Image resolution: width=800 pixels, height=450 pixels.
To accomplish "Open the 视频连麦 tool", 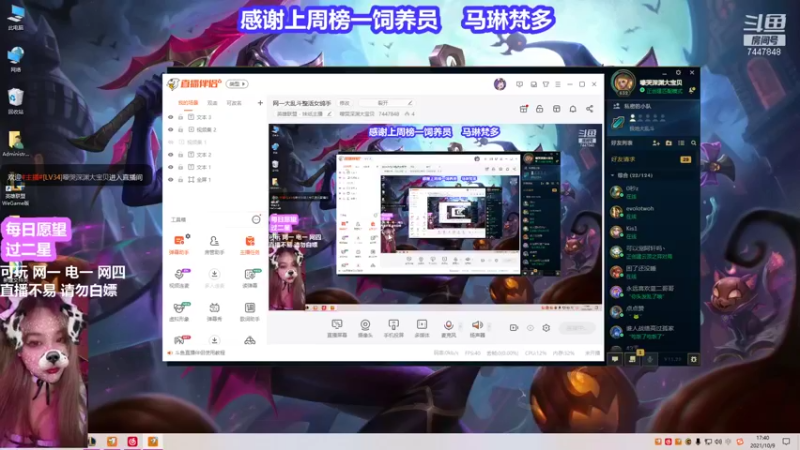I will [x=179, y=278].
